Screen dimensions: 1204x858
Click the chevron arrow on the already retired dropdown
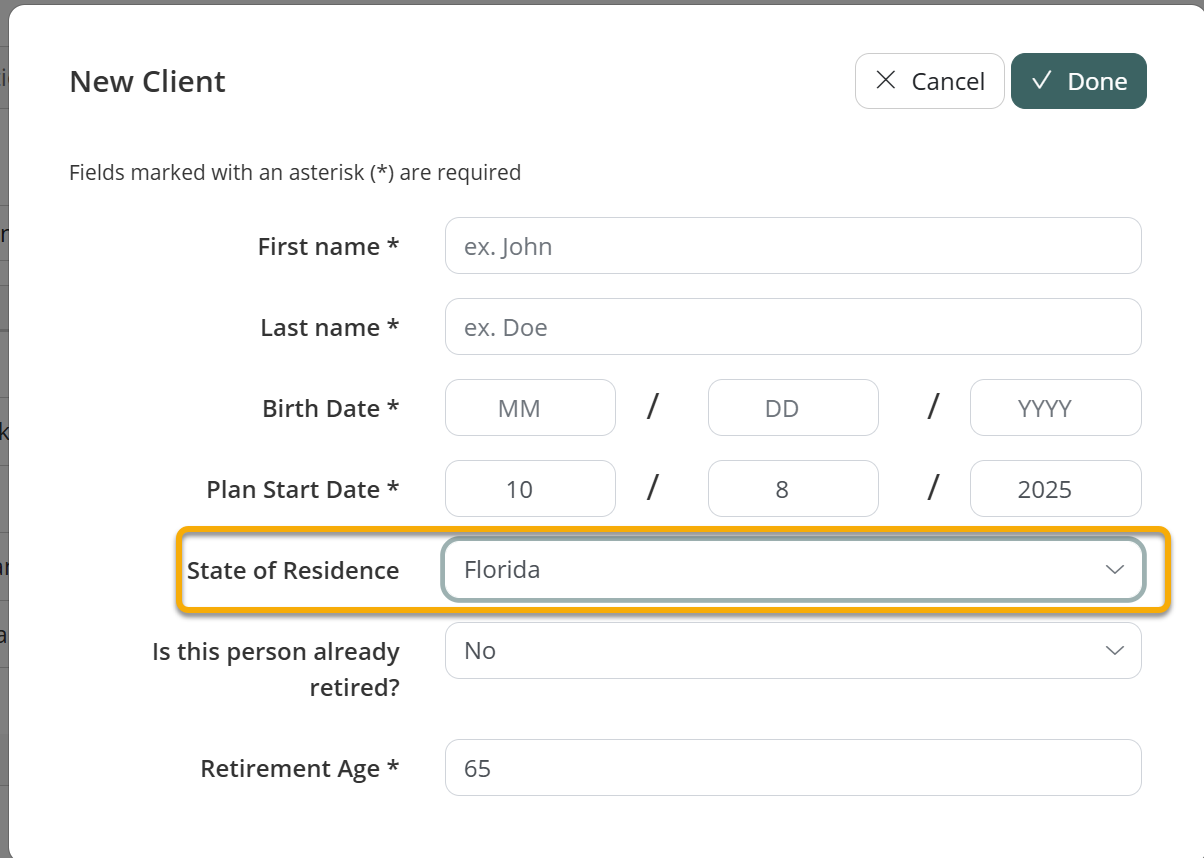(x=1114, y=651)
